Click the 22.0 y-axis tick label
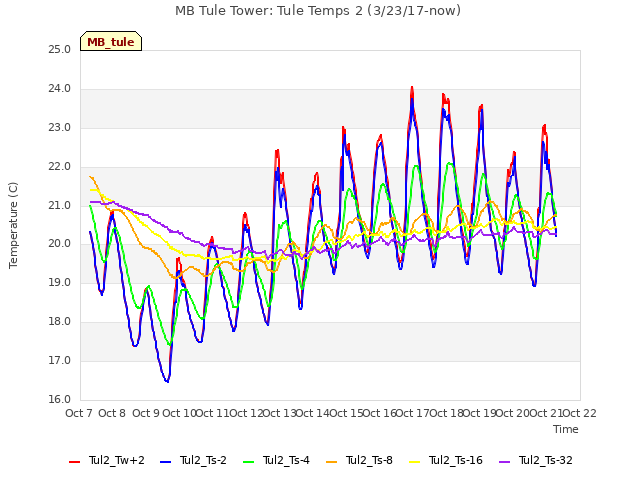Screen dimensions: 640x480 pos(60,167)
